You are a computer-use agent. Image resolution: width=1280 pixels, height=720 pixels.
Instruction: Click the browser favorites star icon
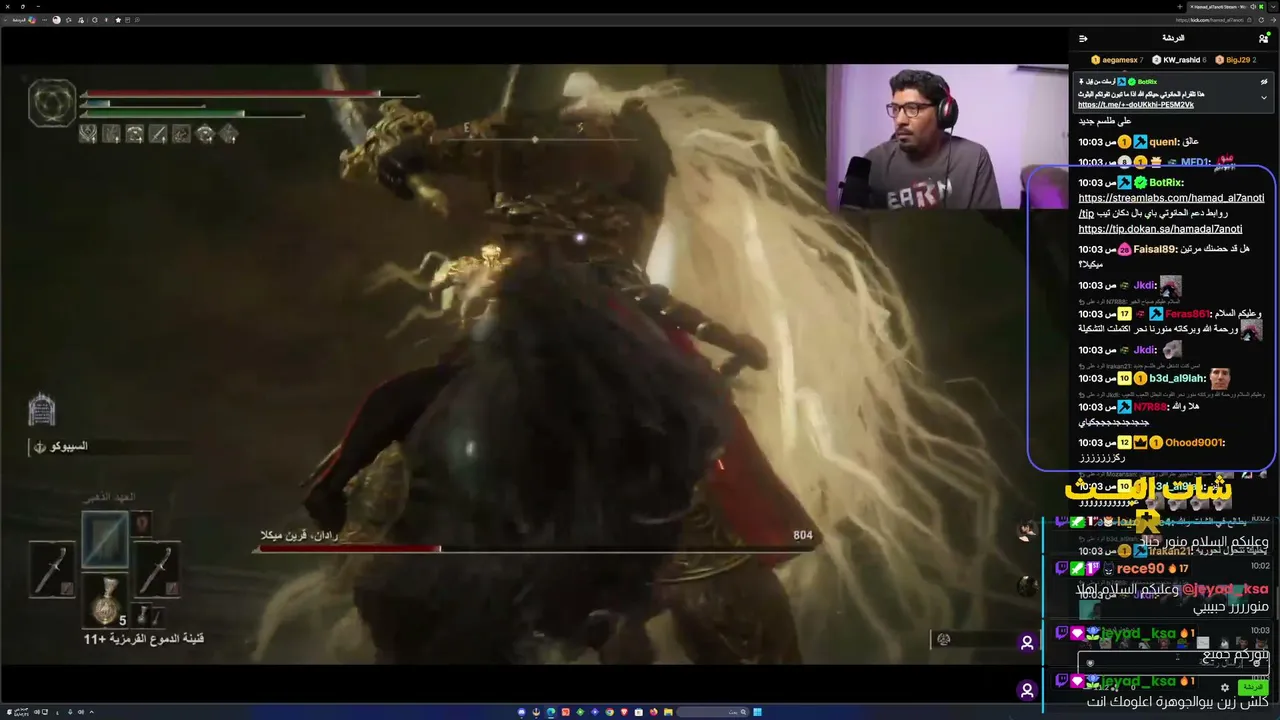click(x=118, y=19)
